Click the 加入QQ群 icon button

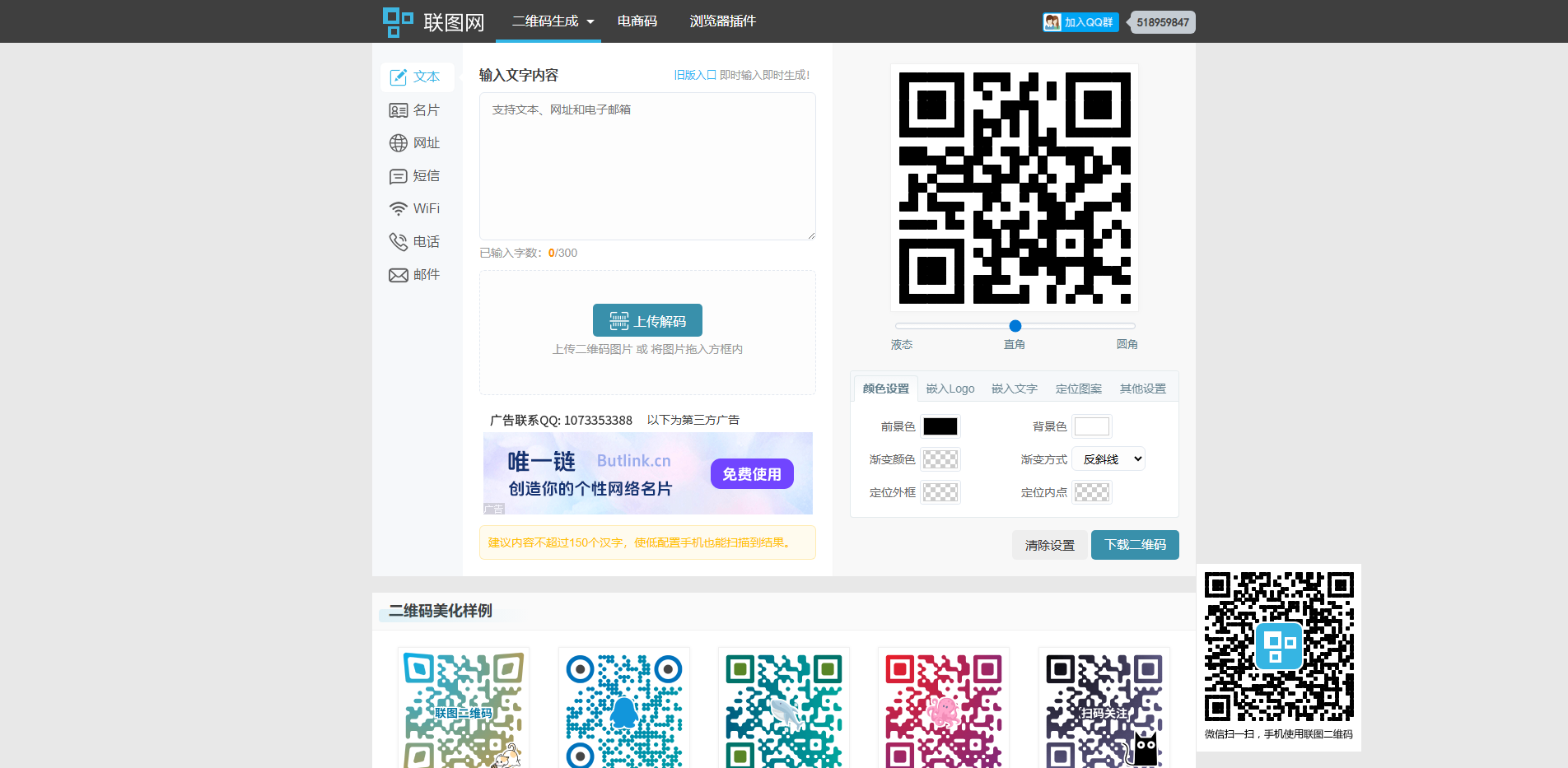click(x=1080, y=22)
